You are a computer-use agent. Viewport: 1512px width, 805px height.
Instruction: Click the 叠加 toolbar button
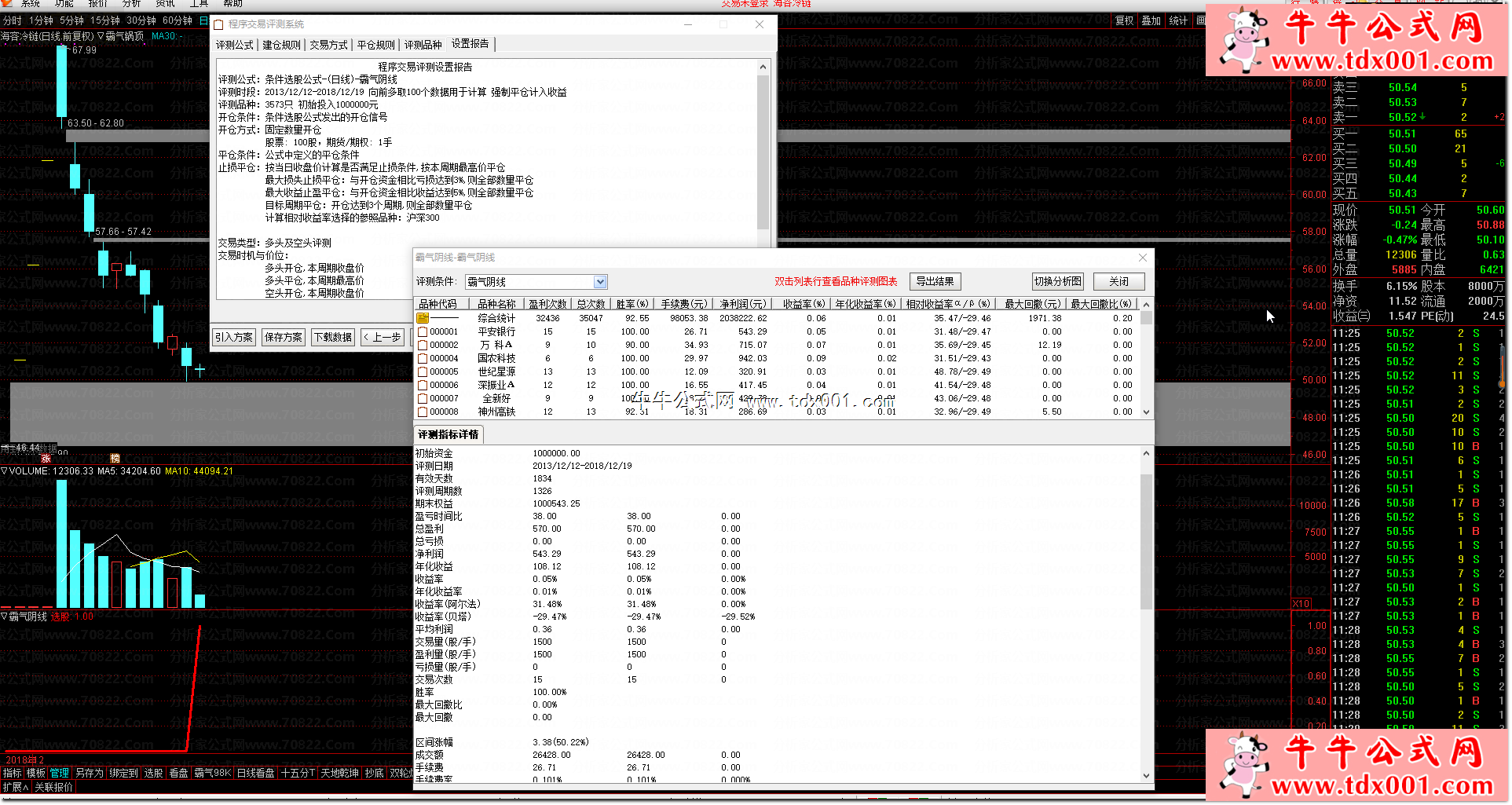point(1151,20)
